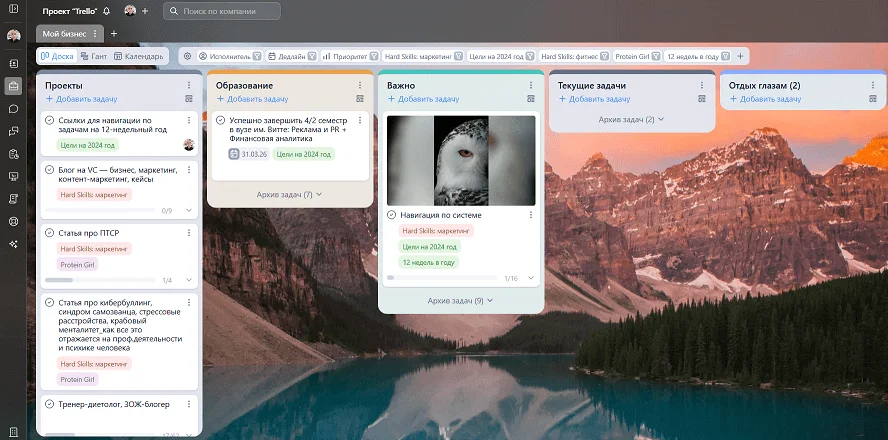This screenshot has width=888, height=440.
Task: Open Проекты column three-dot menu
Action: [189, 86]
